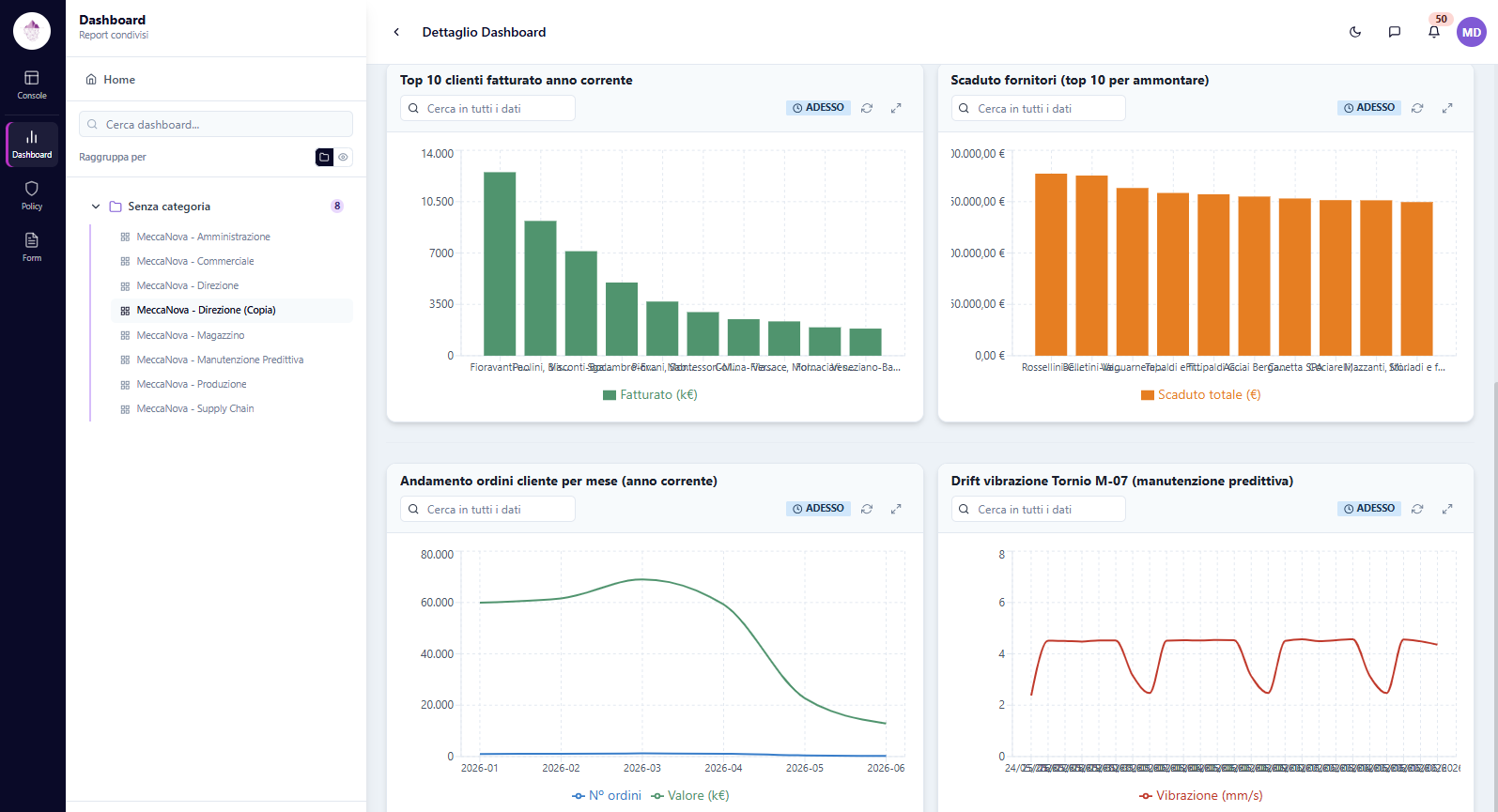
Task: Refresh the Drift vibrazione Tornio chart
Action: pos(1417,509)
